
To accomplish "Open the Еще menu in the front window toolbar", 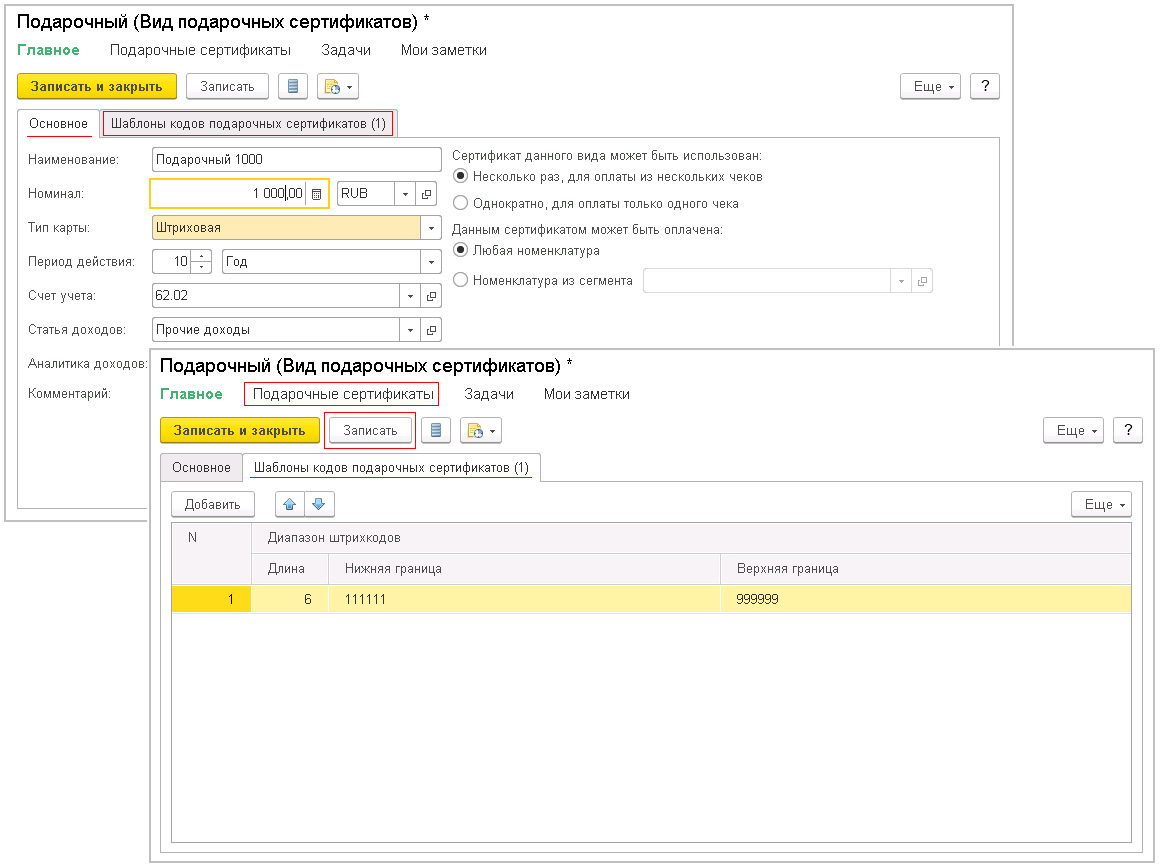I will (1073, 431).
